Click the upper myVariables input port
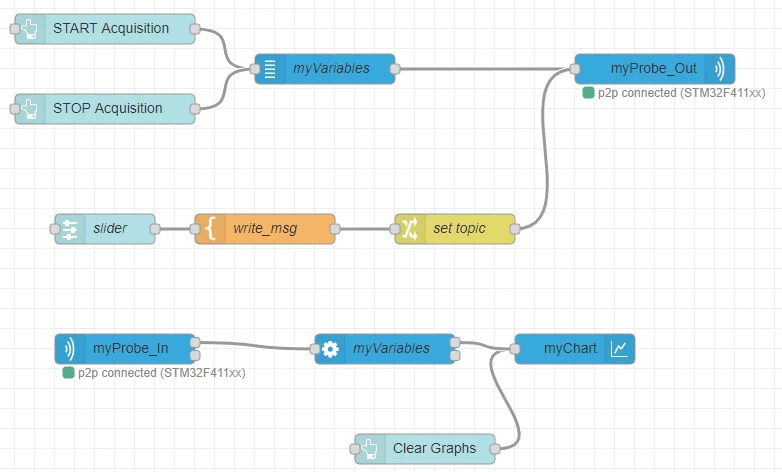 click(255, 69)
